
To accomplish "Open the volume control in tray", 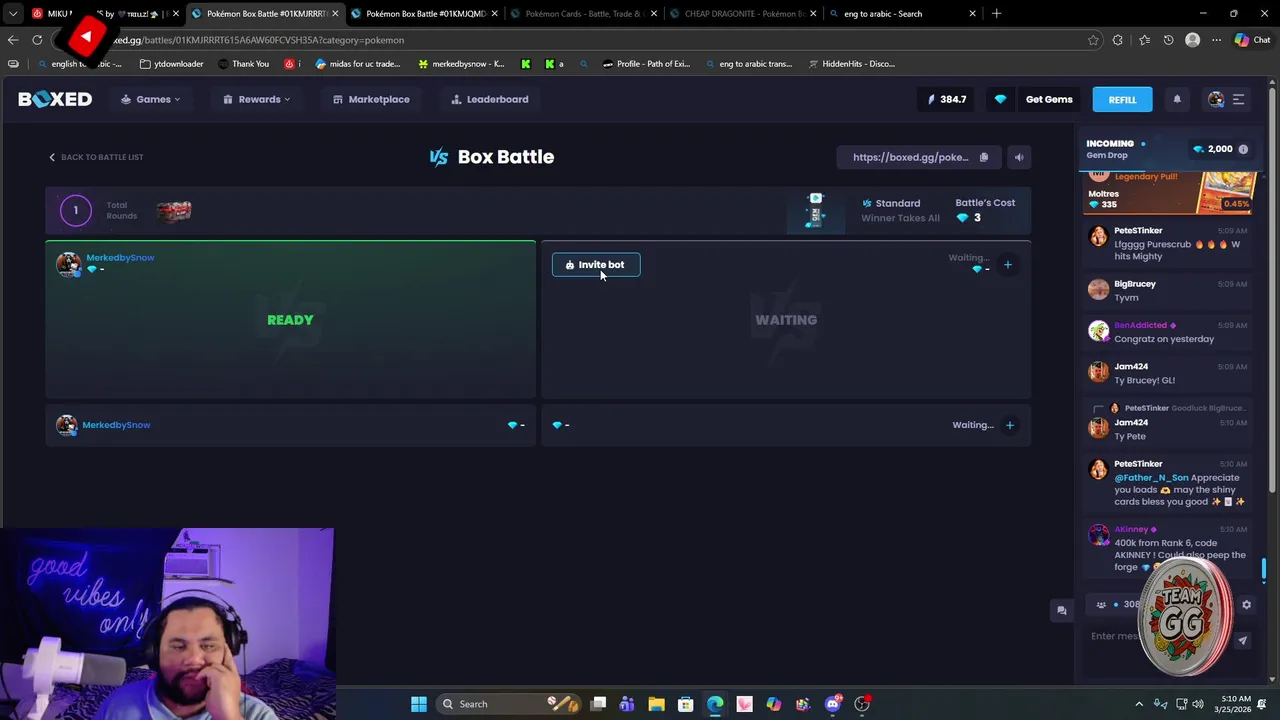I will (1198, 704).
